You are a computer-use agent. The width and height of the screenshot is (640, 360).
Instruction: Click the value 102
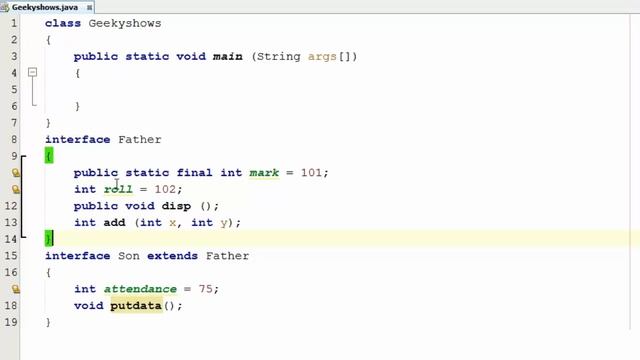[x=165, y=189]
